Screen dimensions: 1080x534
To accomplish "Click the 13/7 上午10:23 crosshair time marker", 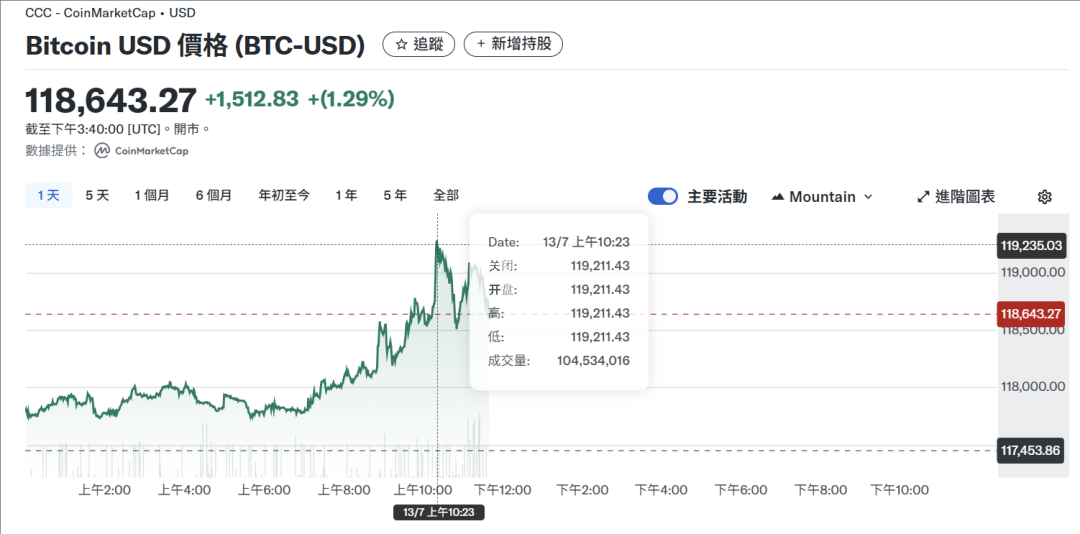I will [439, 513].
